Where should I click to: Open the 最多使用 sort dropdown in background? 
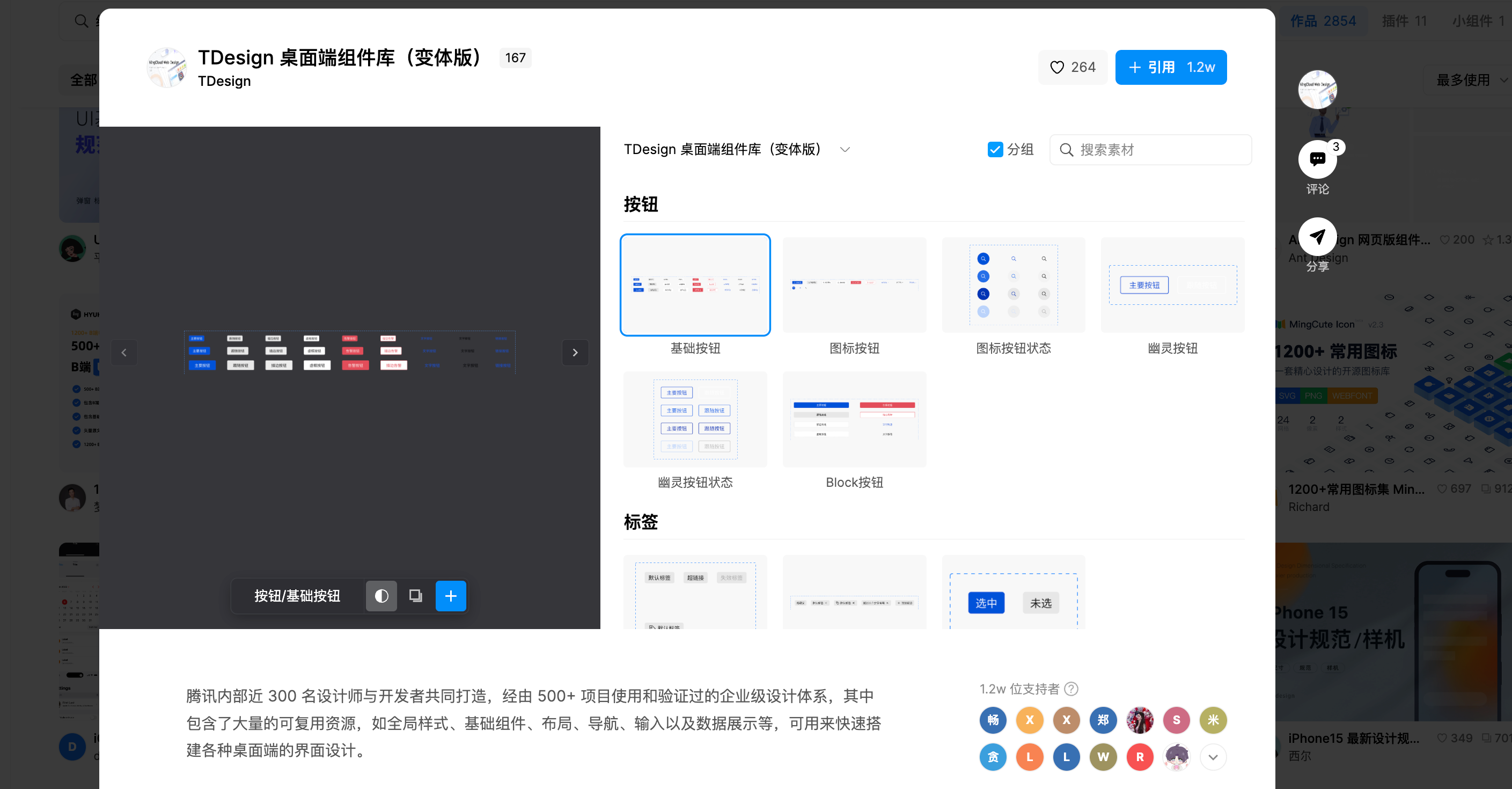[x=1471, y=80]
